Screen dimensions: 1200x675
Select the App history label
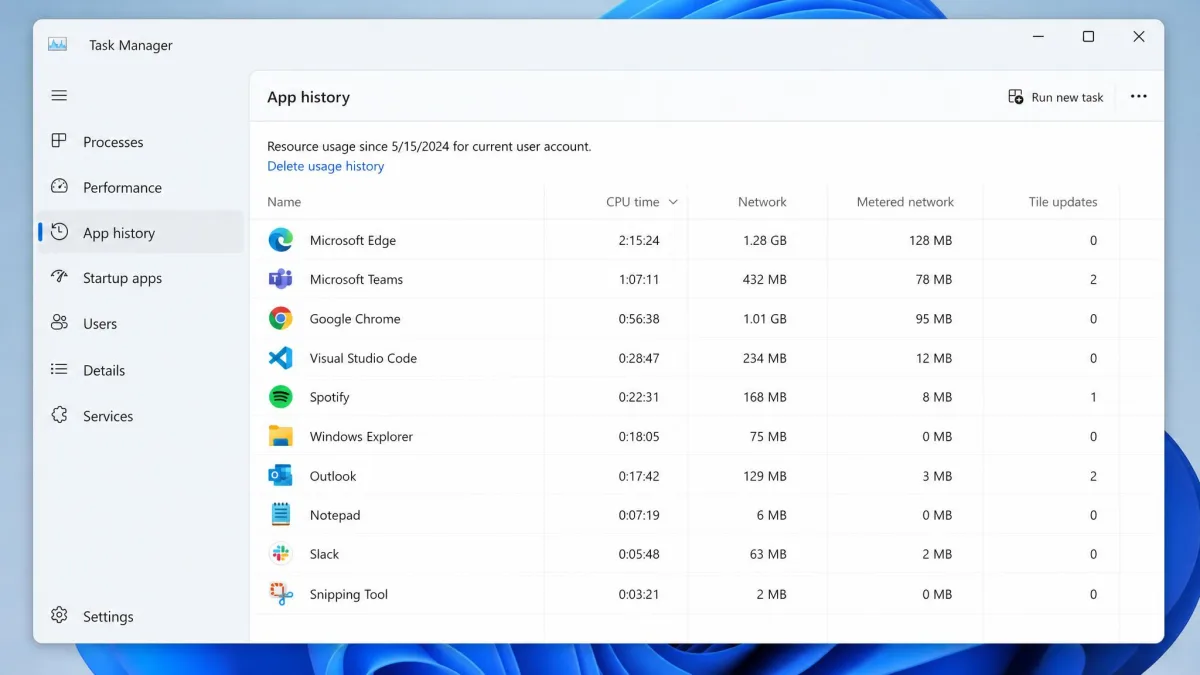(x=119, y=233)
